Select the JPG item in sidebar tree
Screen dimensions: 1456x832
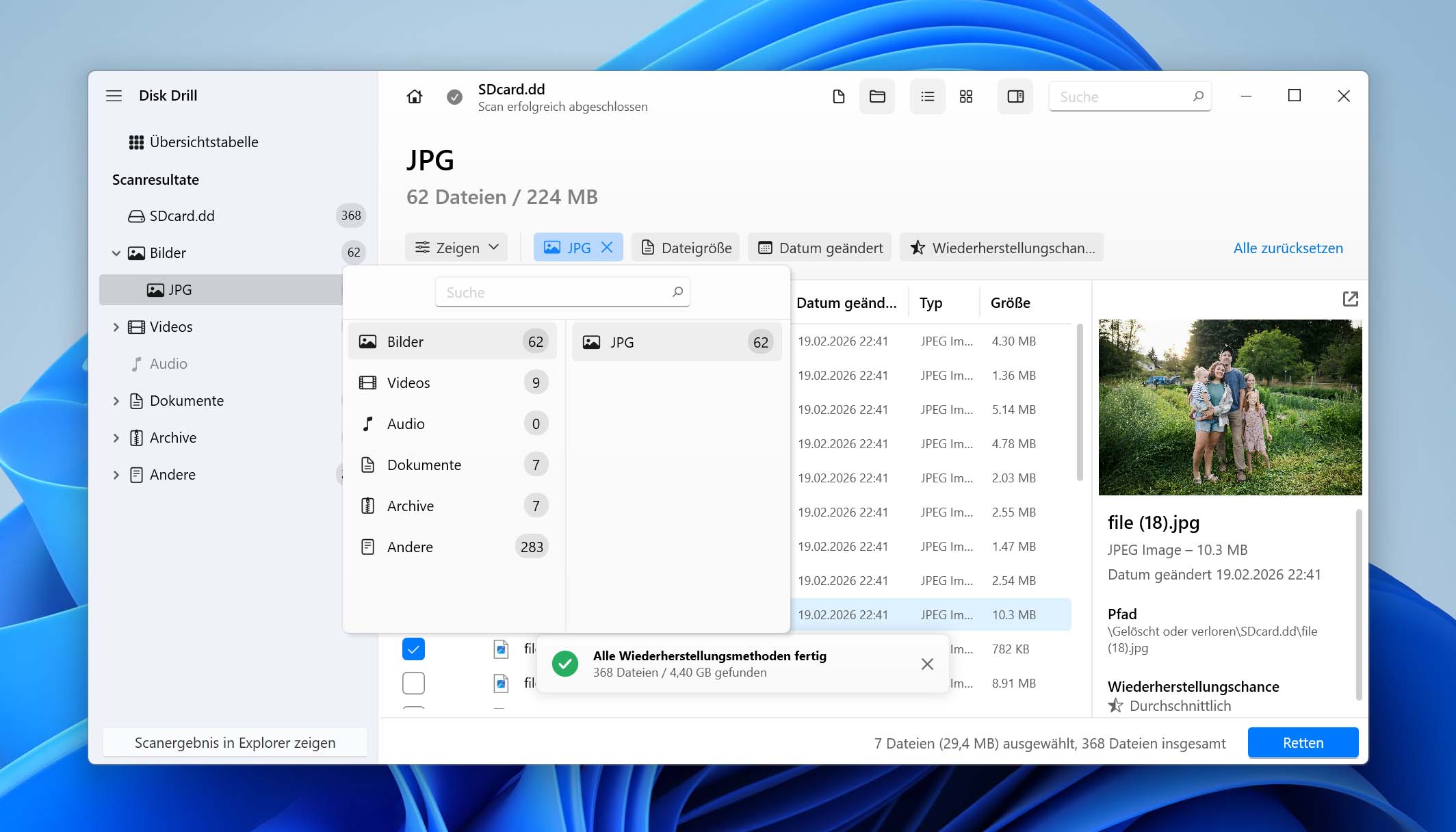tap(220, 290)
